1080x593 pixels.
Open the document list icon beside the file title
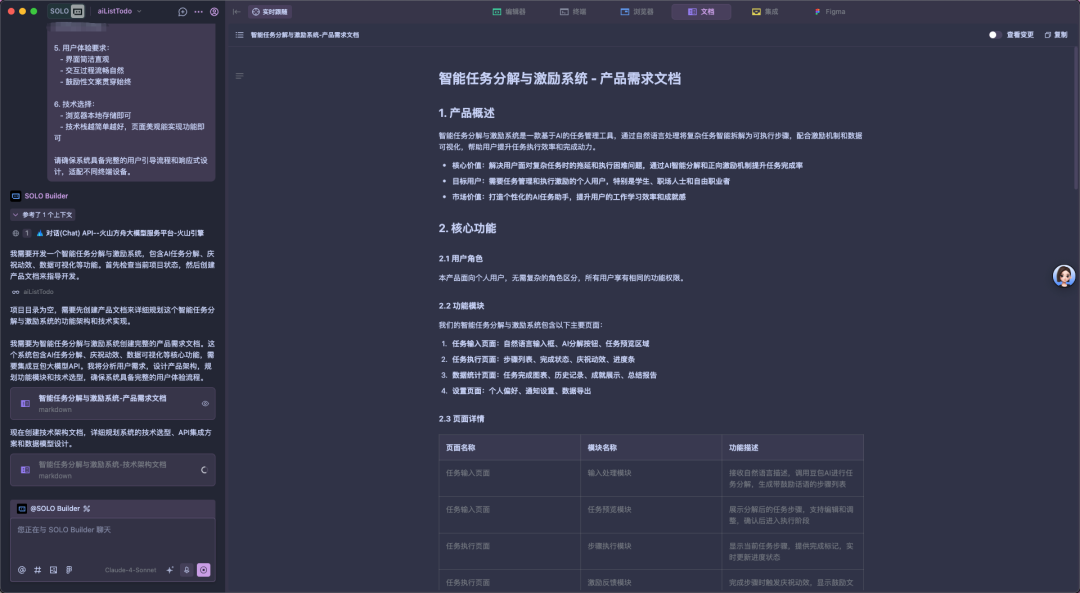239,34
